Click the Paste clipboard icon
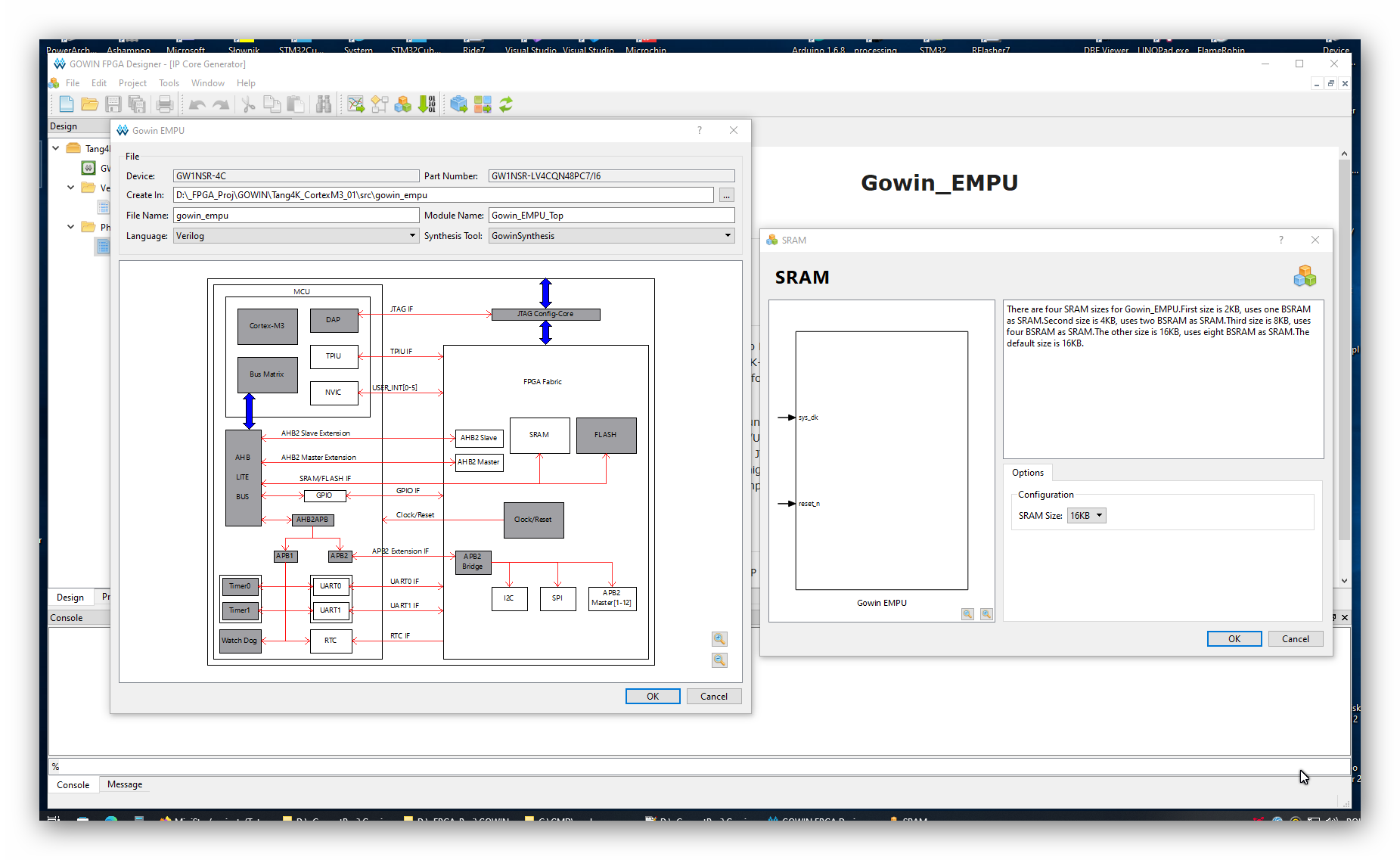 pos(295,104)
